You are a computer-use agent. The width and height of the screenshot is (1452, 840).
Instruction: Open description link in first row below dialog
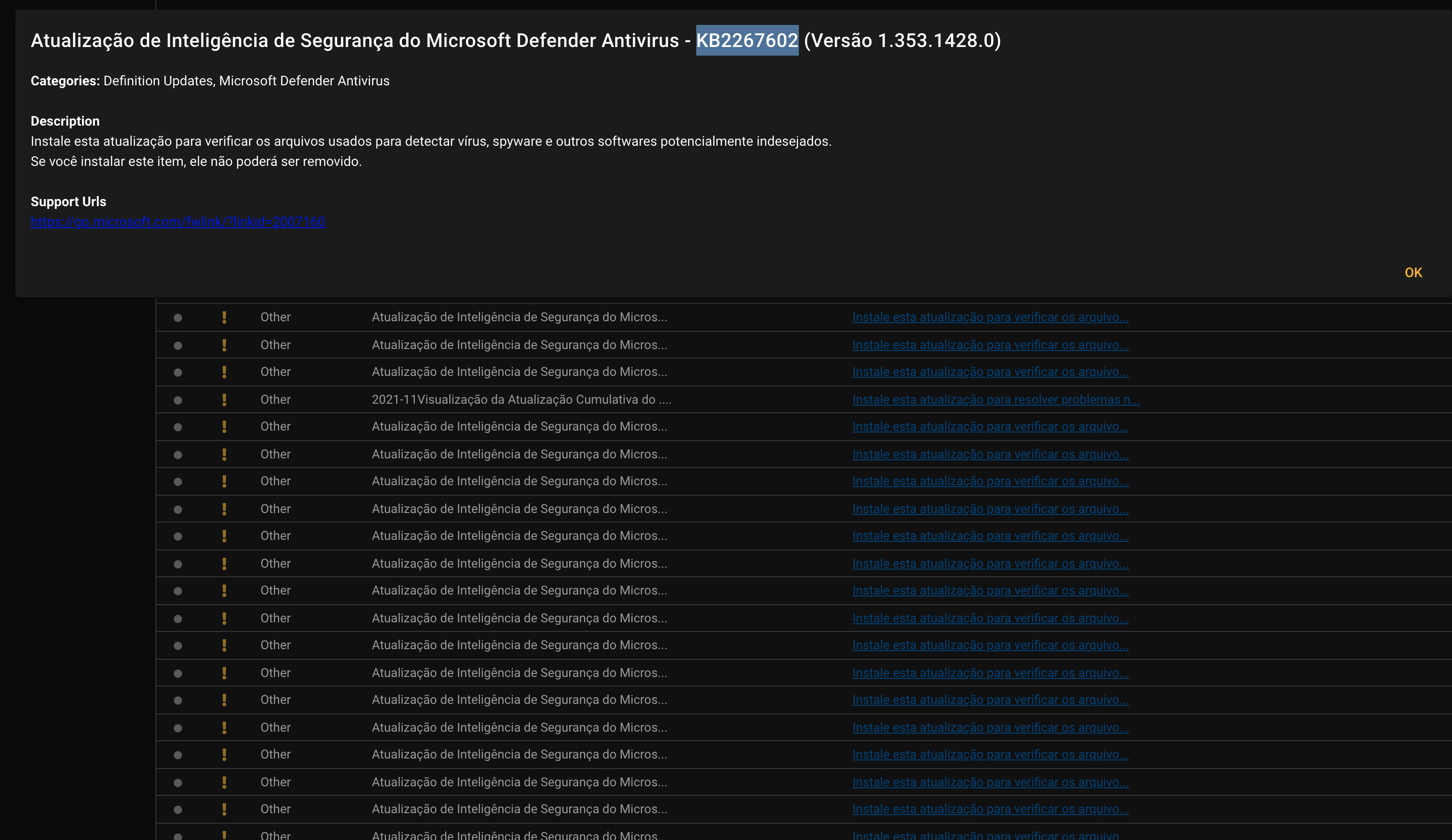point(990,317)
